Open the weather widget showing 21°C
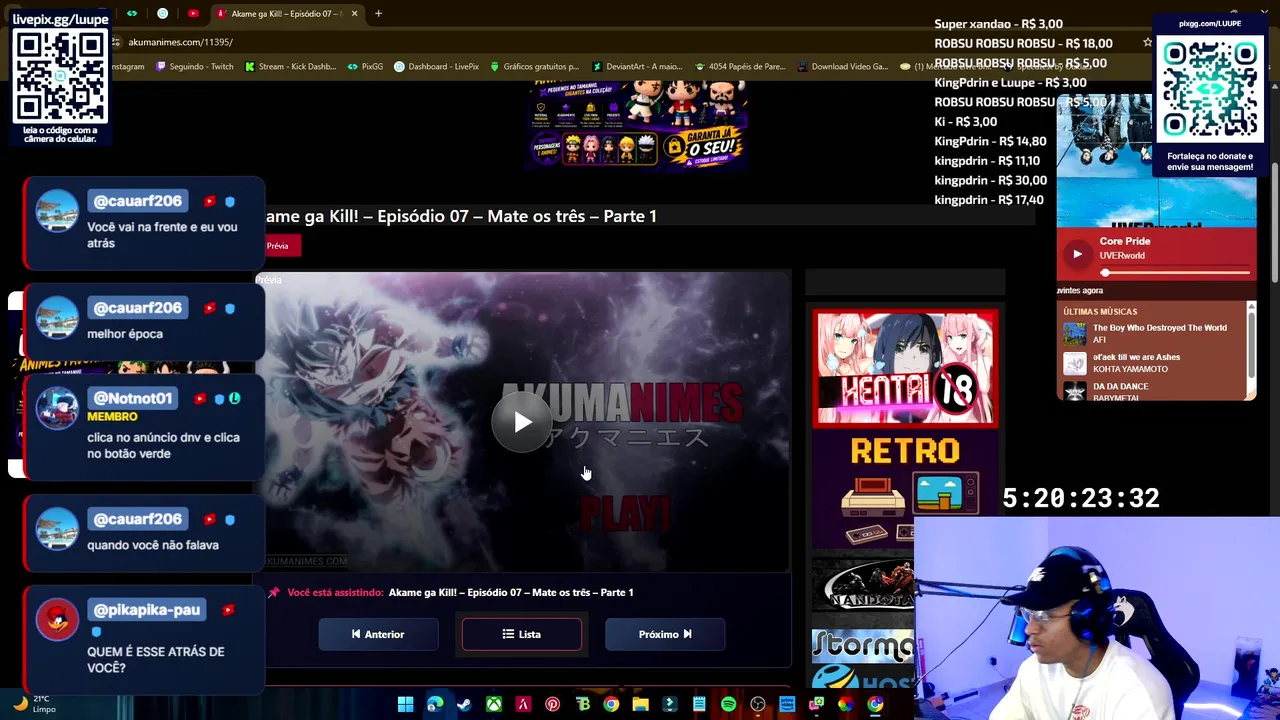The width and height of the screenshot is (1280, 720). pos(33,704)
